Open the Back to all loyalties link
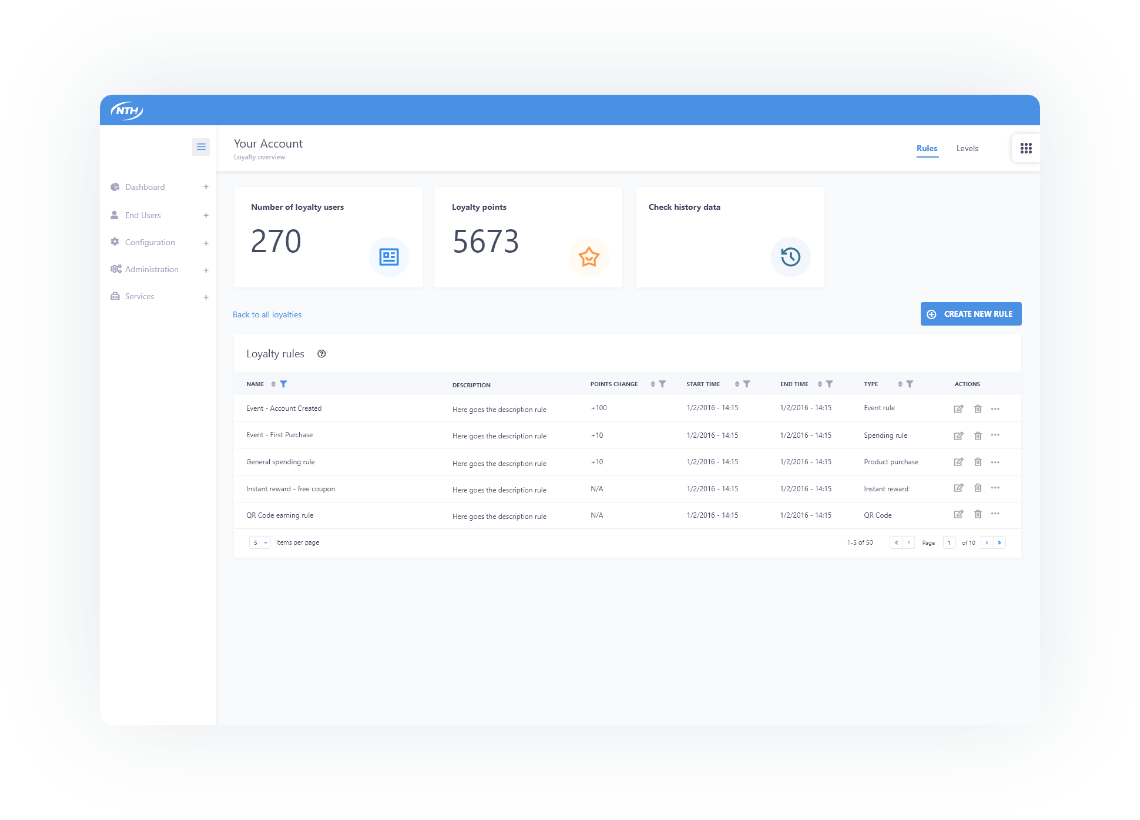This screenshot has width=1140, height=820. [266, 313]
